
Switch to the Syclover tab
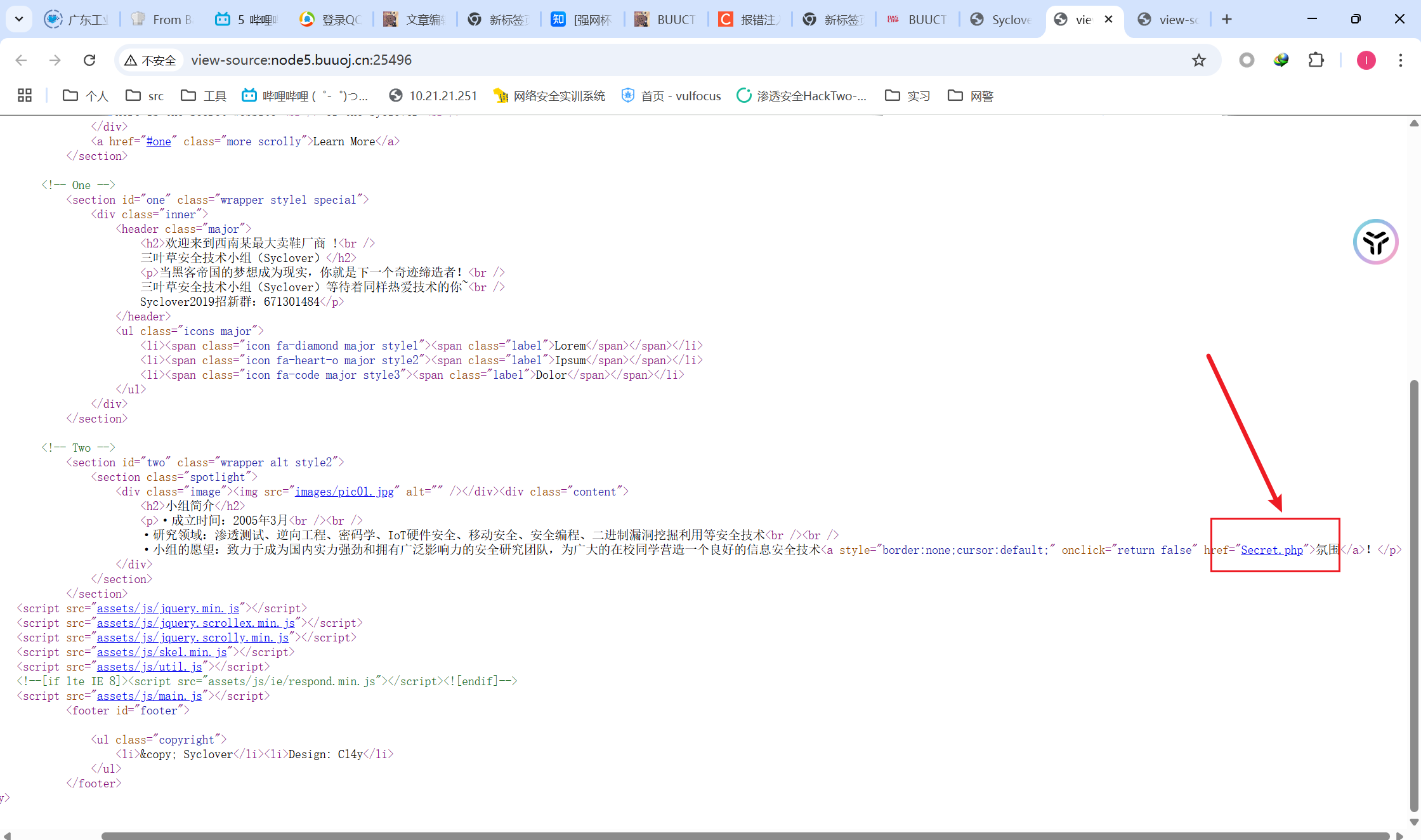(x=1000, y=20)
